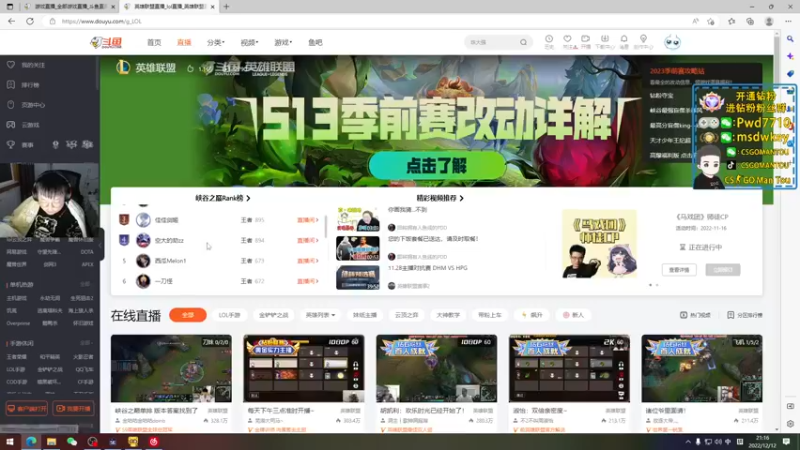Image resolution: width=800 pixels, height=450 pixels.
Task: Open 分区排行榜 section ranking link
Action: 745,315
